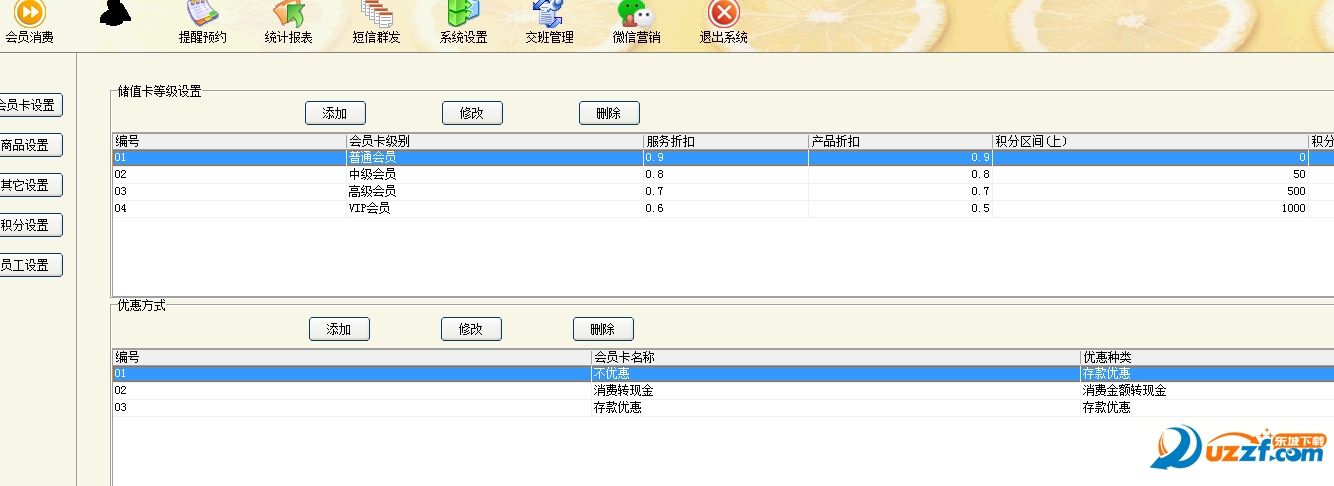The height and width of the screenshot is (486, 1334).
Task: Click 积分区间(上) column header
Action: point(1150,141)
